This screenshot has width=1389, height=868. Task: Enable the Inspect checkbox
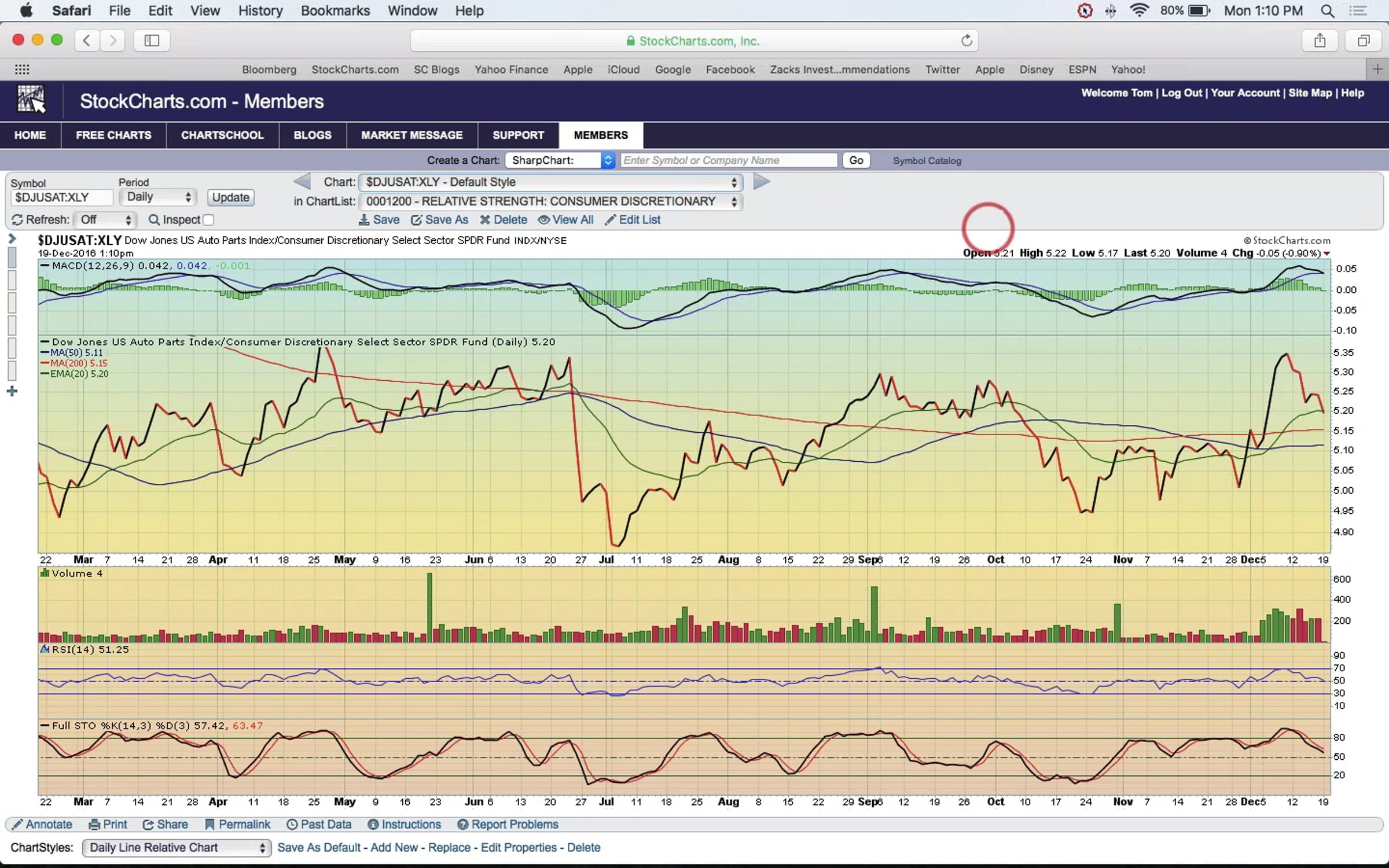pos(209,220)
